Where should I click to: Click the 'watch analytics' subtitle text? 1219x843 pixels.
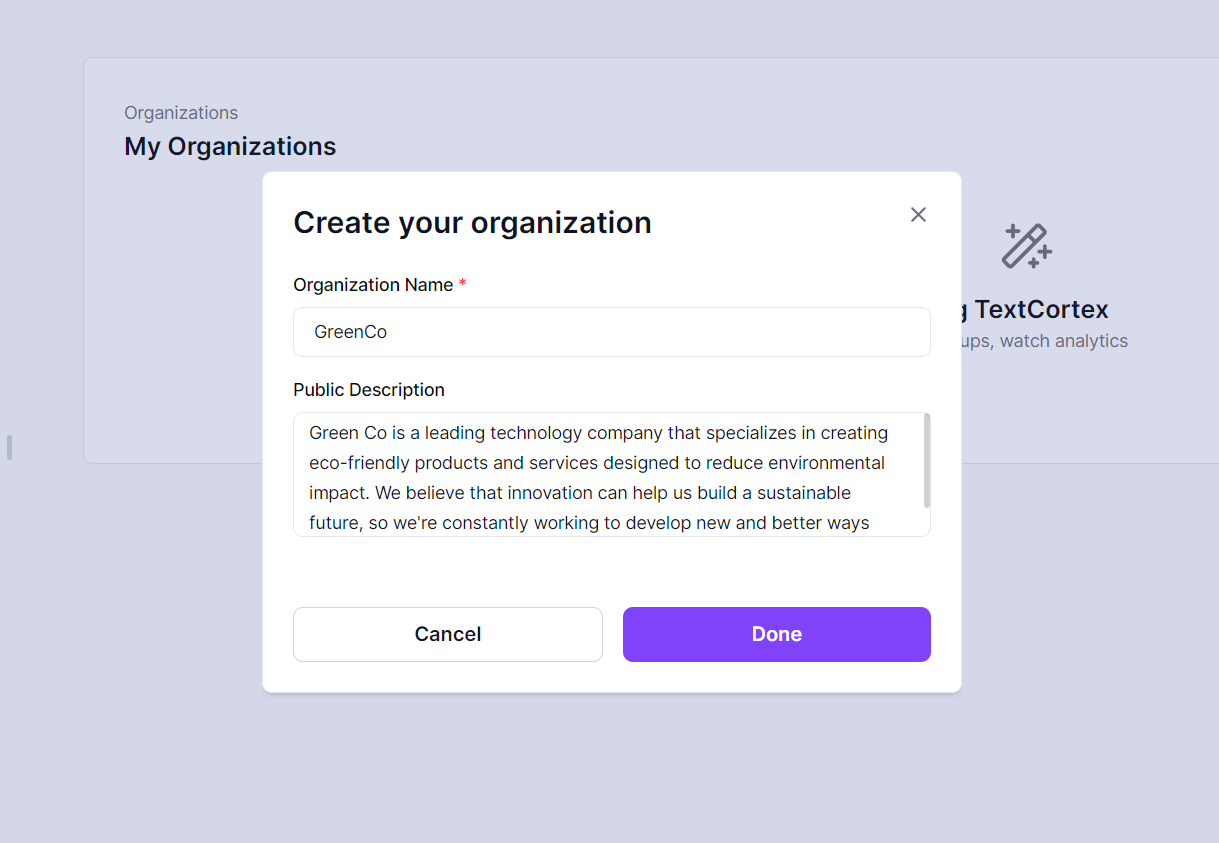click(1063, 341)
